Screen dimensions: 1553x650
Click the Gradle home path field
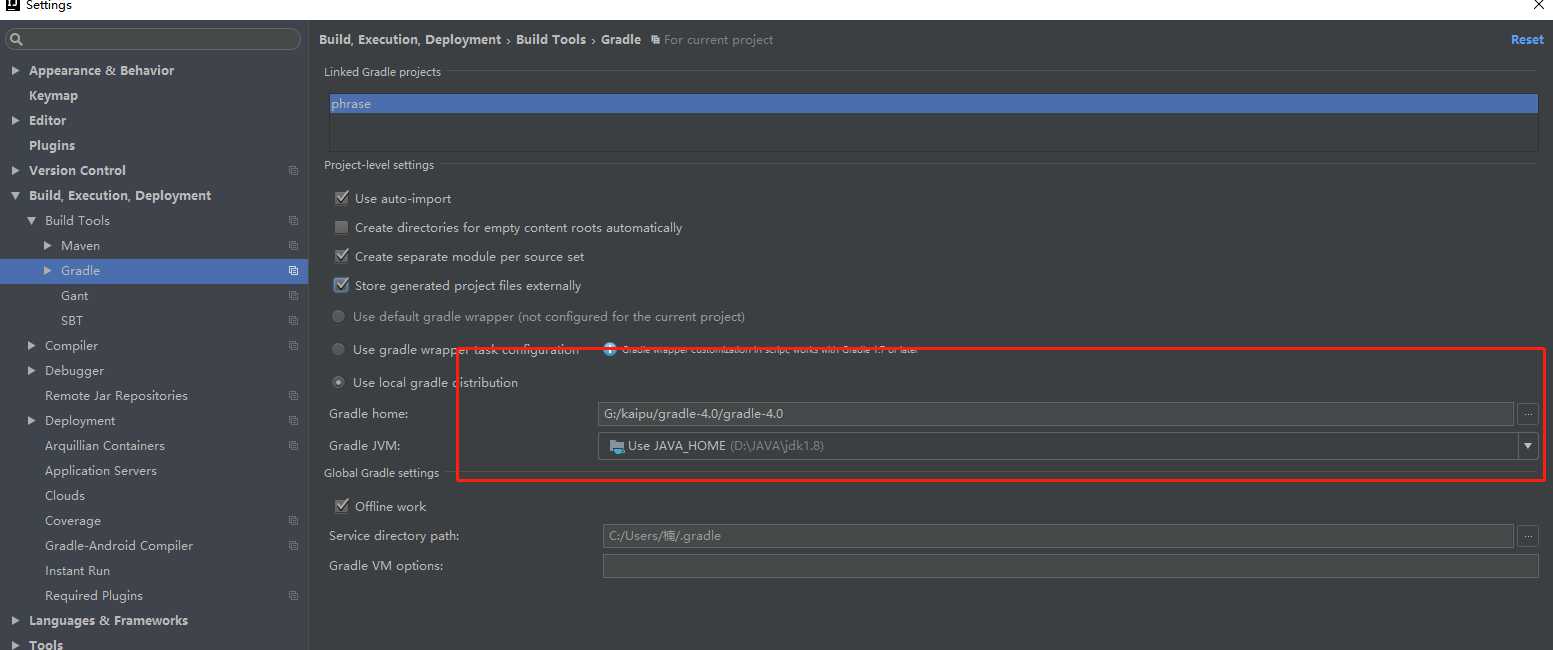click(x=1056, y=413)
